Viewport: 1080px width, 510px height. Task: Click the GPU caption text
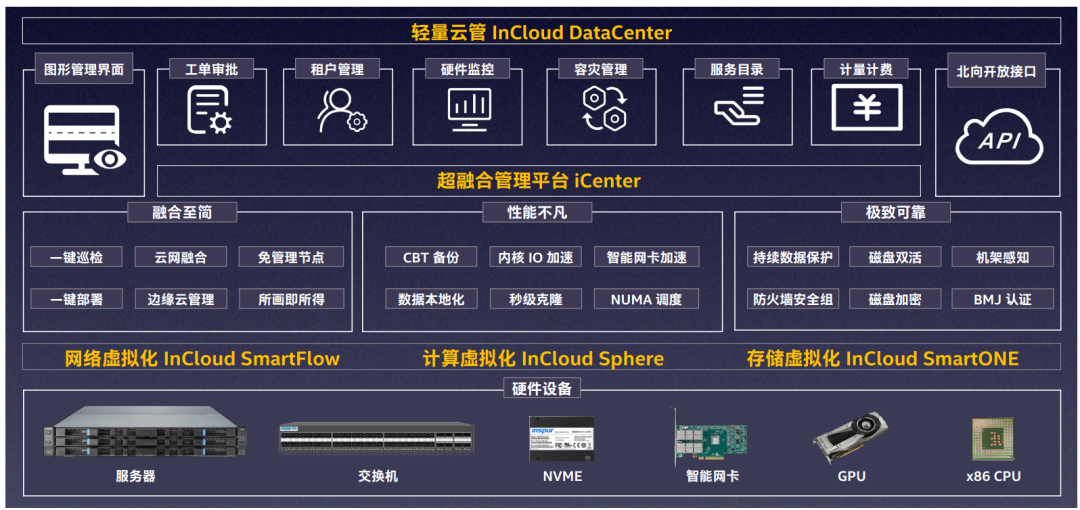pyautogui.click(x=851, y=476)
